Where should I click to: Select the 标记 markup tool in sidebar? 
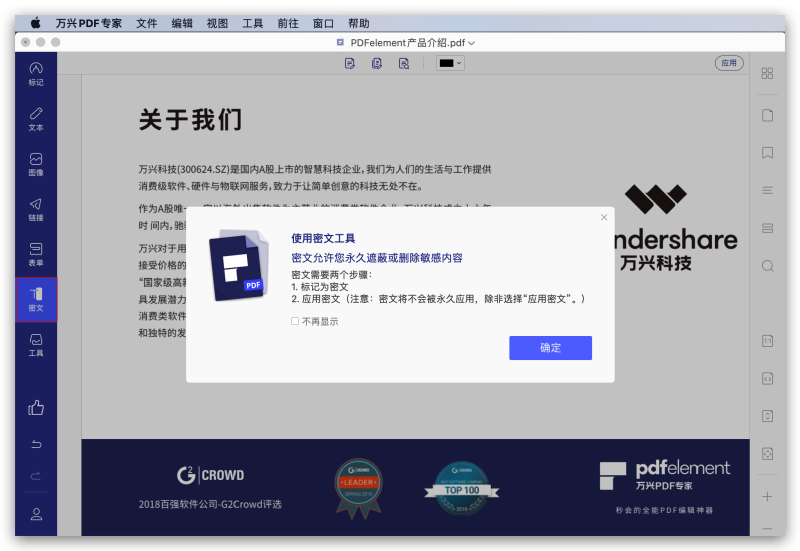36,74
